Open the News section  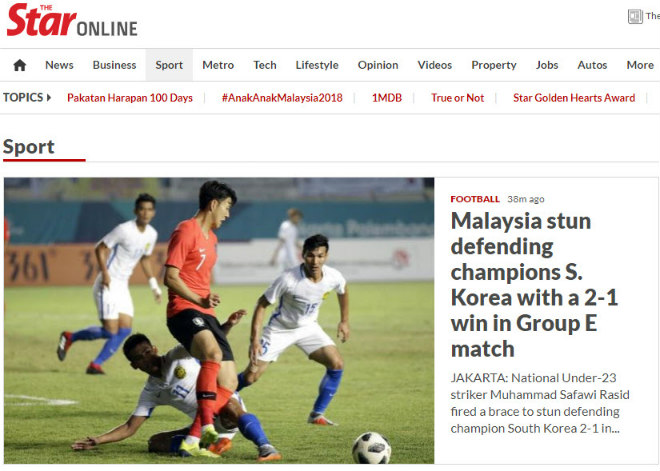point(59,65)
